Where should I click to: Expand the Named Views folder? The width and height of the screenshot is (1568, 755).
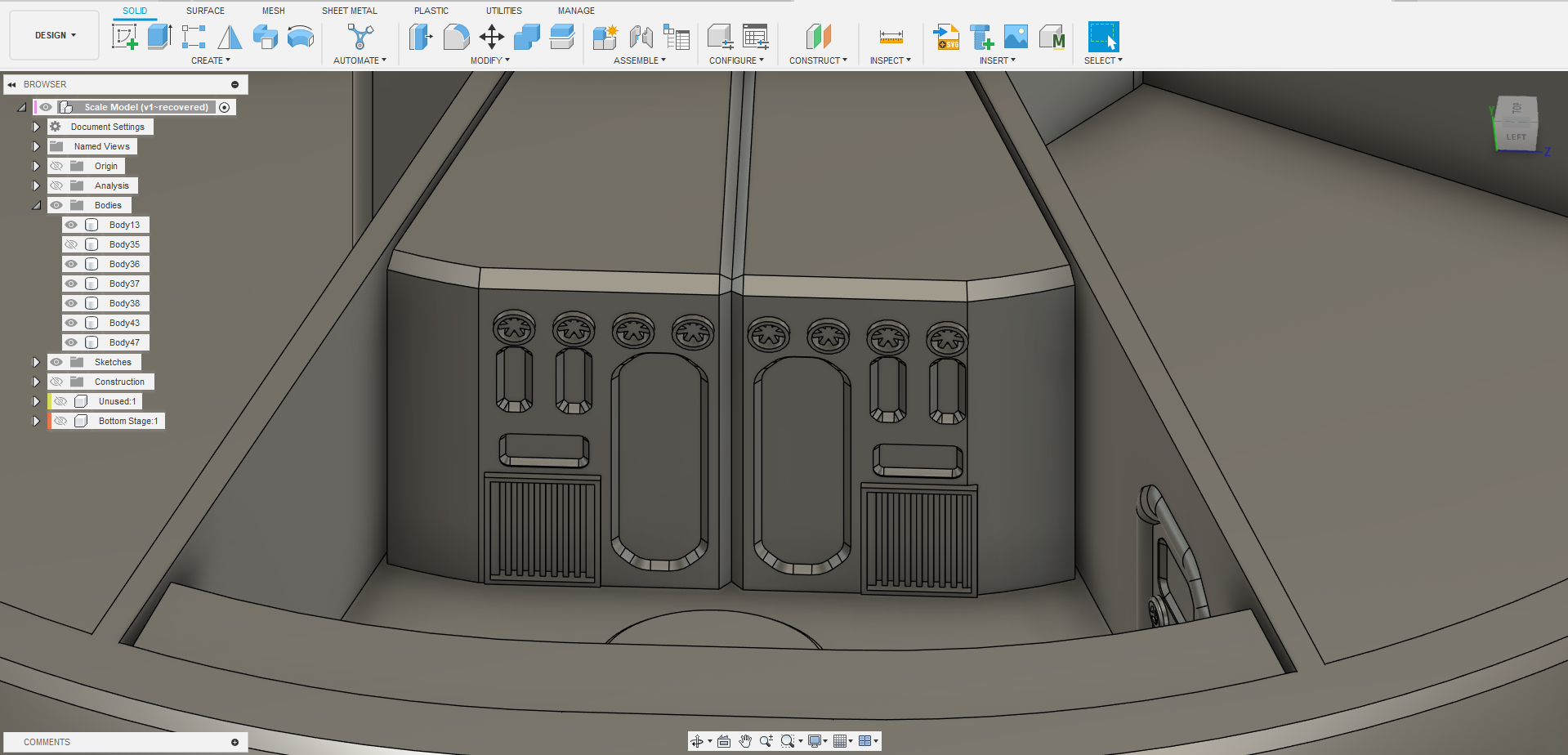pyautogui.click(x=36, y=146)
